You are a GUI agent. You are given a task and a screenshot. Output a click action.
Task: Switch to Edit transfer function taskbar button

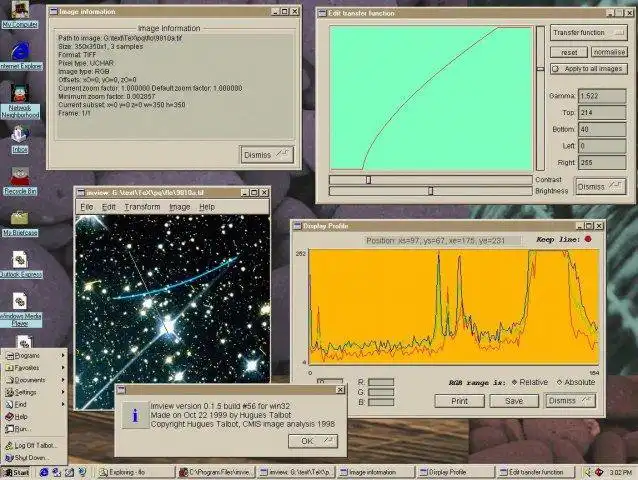536,472
